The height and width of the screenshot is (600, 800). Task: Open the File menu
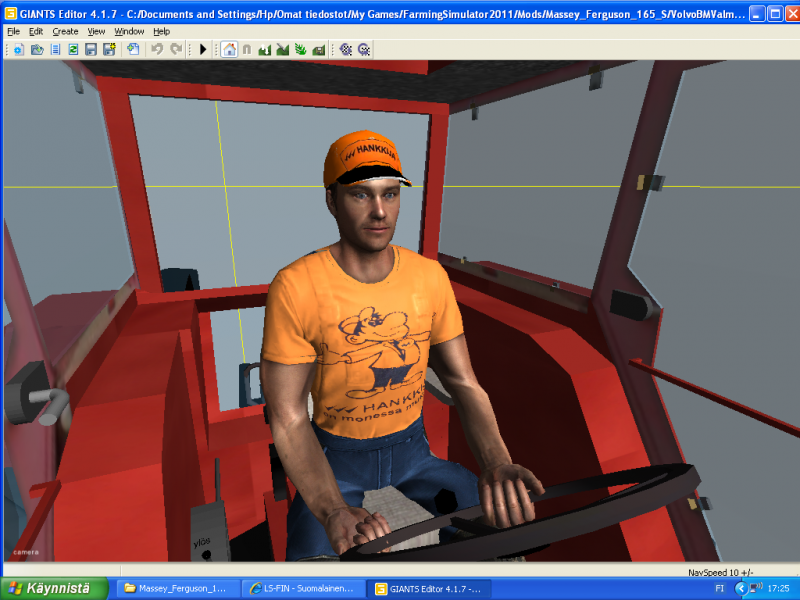click(13, 31)
